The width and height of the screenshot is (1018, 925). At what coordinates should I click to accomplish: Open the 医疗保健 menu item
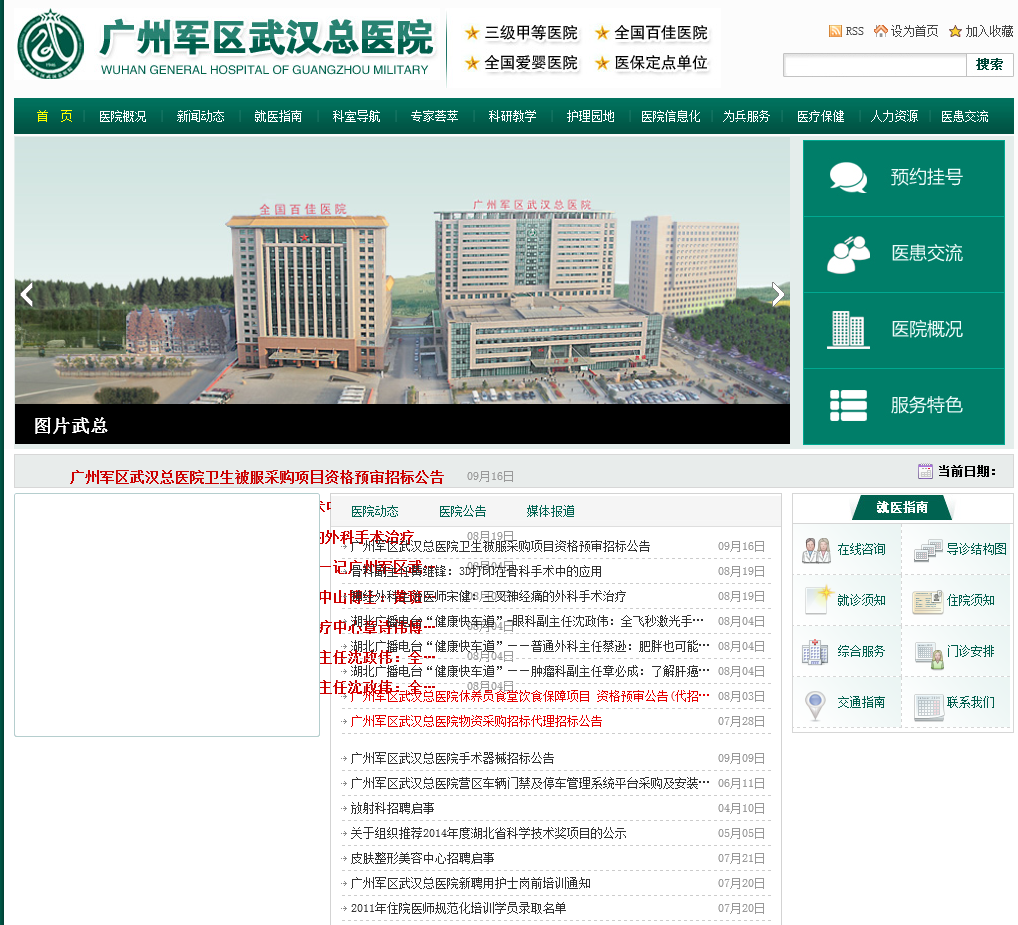tap(821, 116)
